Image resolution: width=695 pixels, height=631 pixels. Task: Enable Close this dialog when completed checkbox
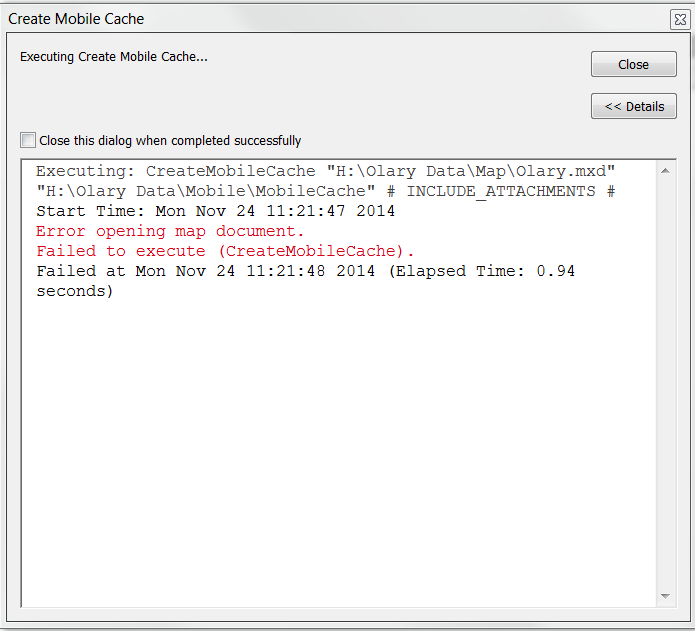pos(28,141)
